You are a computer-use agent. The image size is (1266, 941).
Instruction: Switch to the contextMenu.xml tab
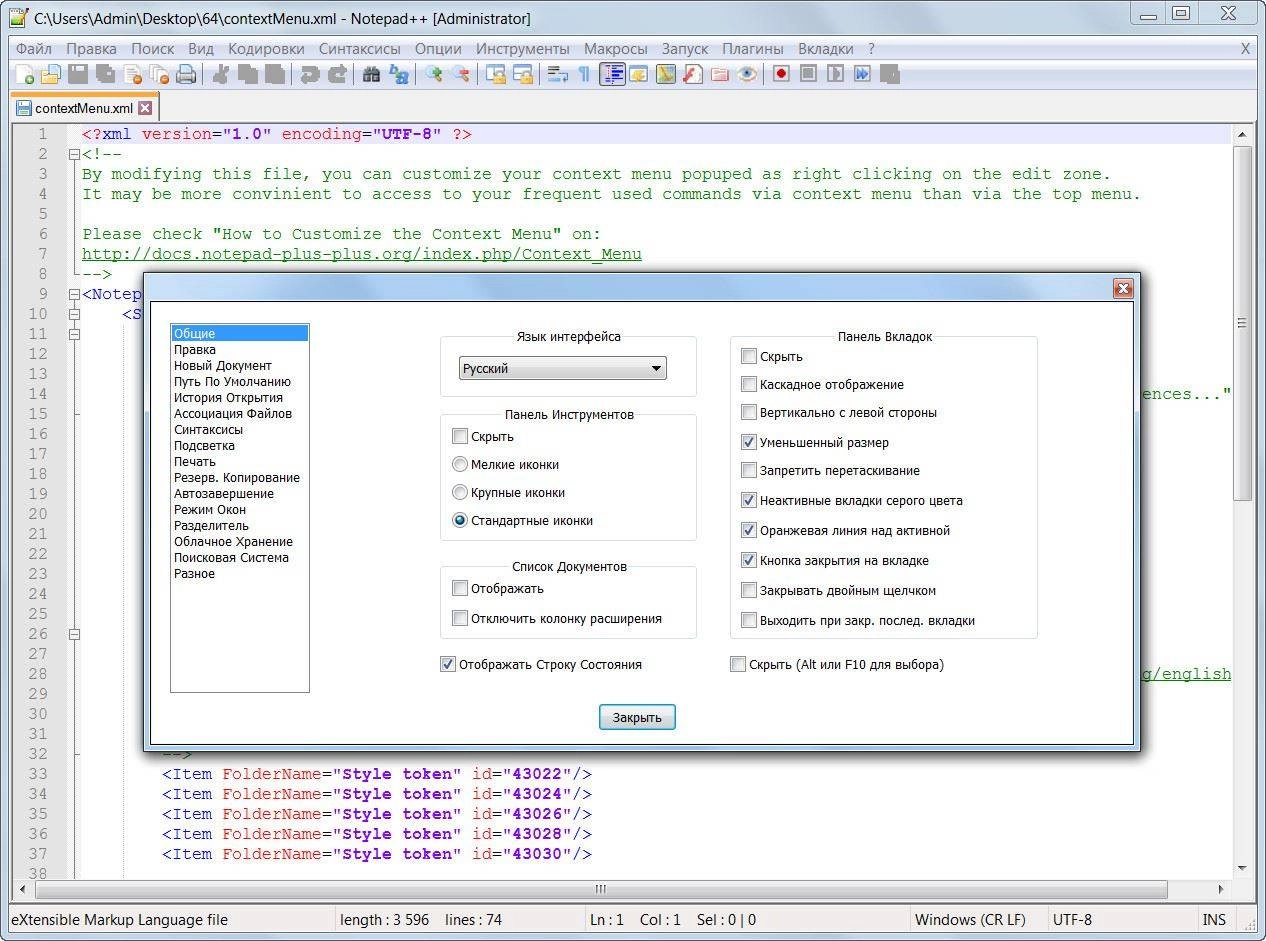click(84, 108)
